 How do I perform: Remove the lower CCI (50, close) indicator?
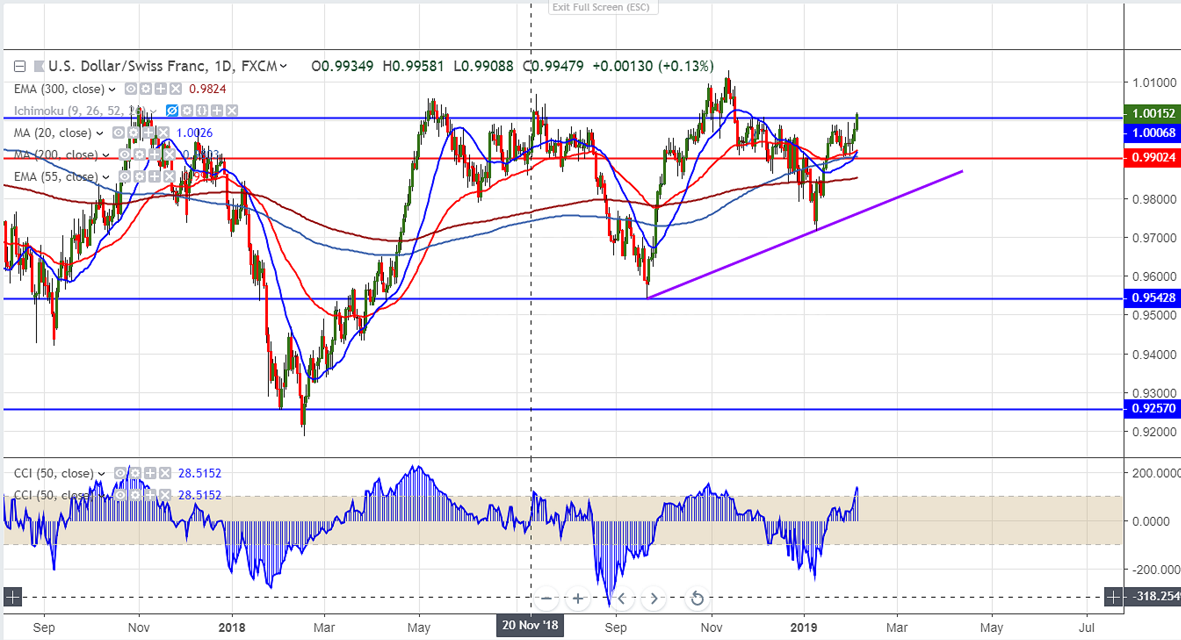pyautogui.click(x=165, y=495)
